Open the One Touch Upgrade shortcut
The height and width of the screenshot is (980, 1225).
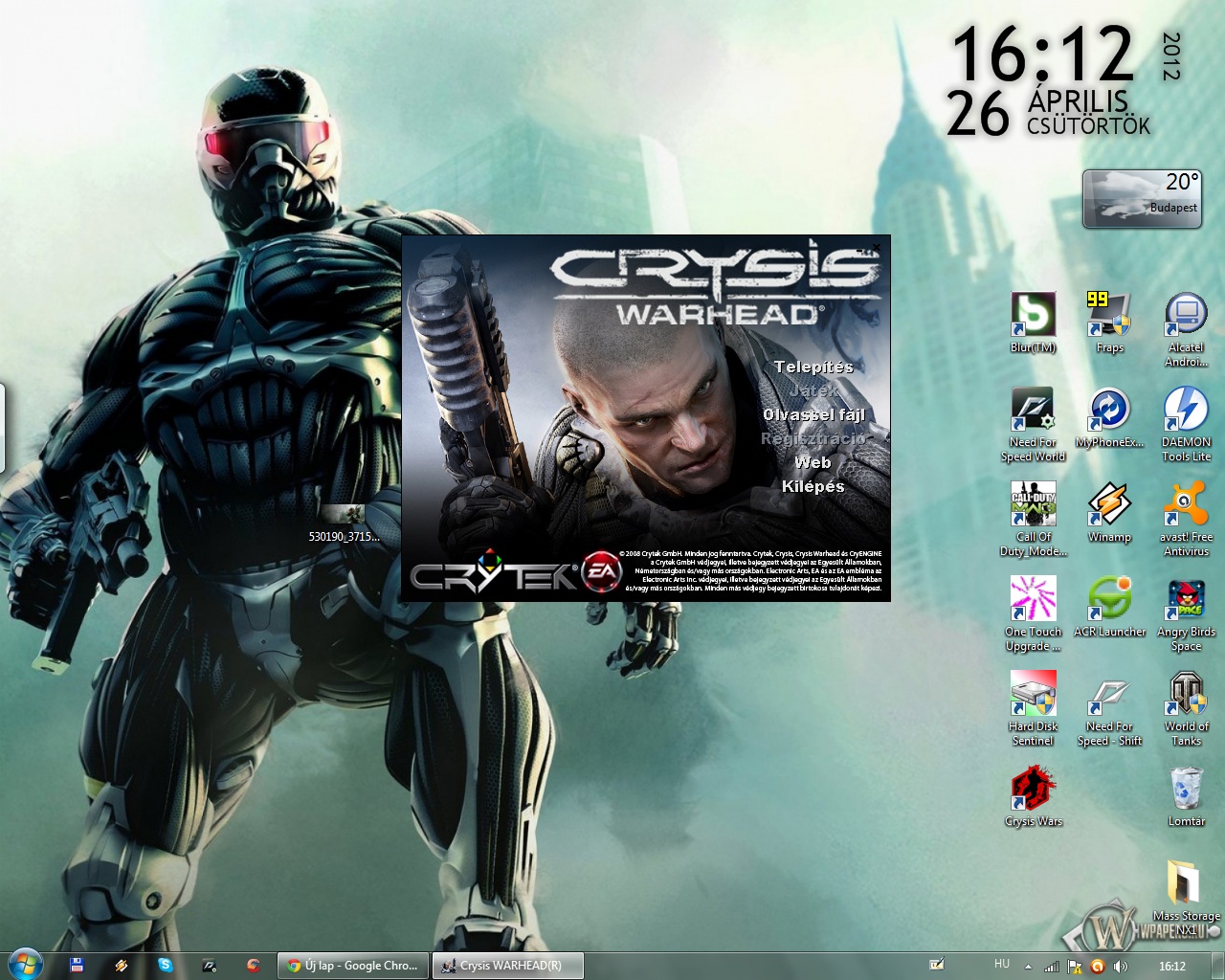(1033, 613)
